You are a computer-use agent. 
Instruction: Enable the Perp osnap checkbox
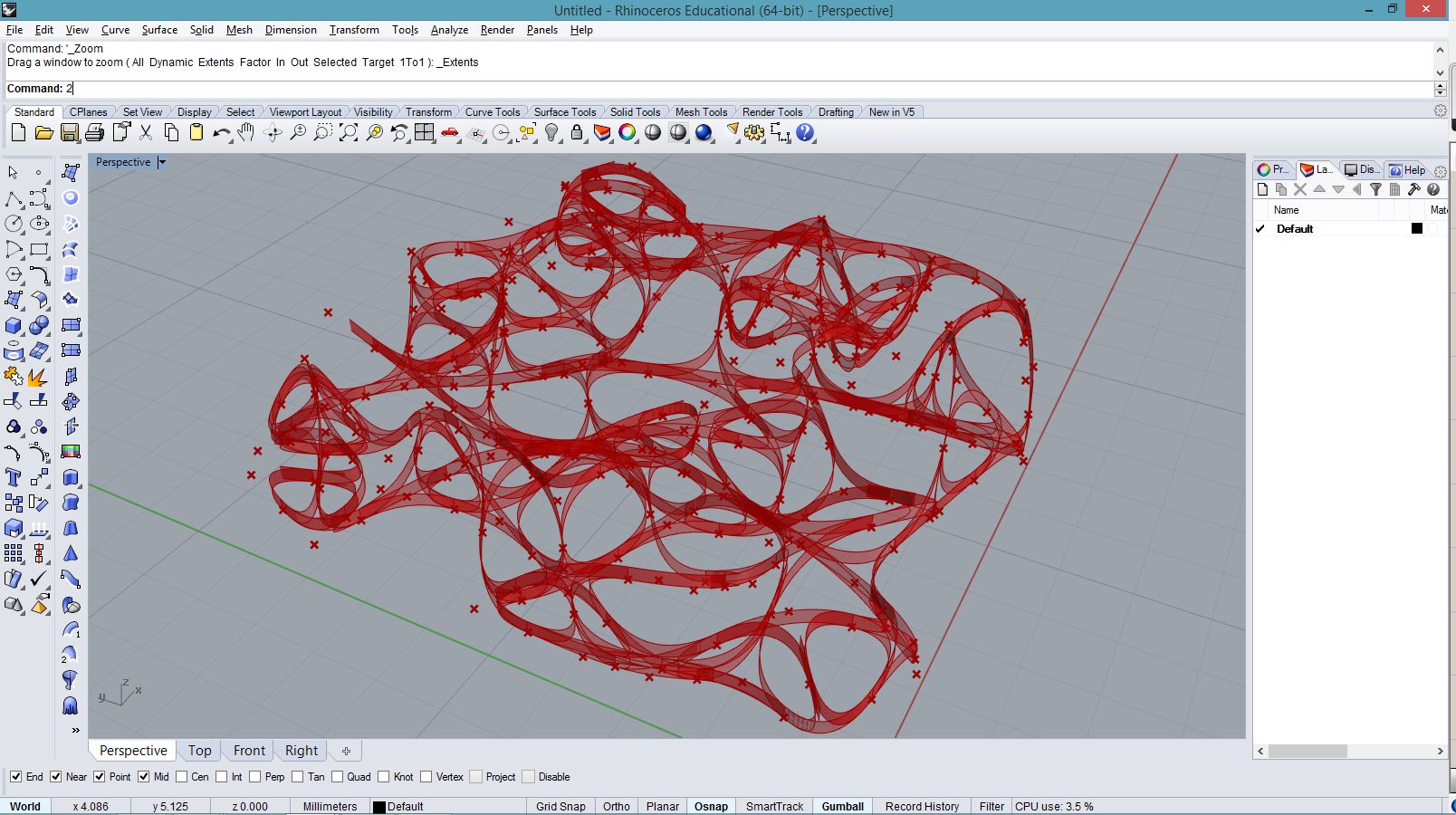255,777
